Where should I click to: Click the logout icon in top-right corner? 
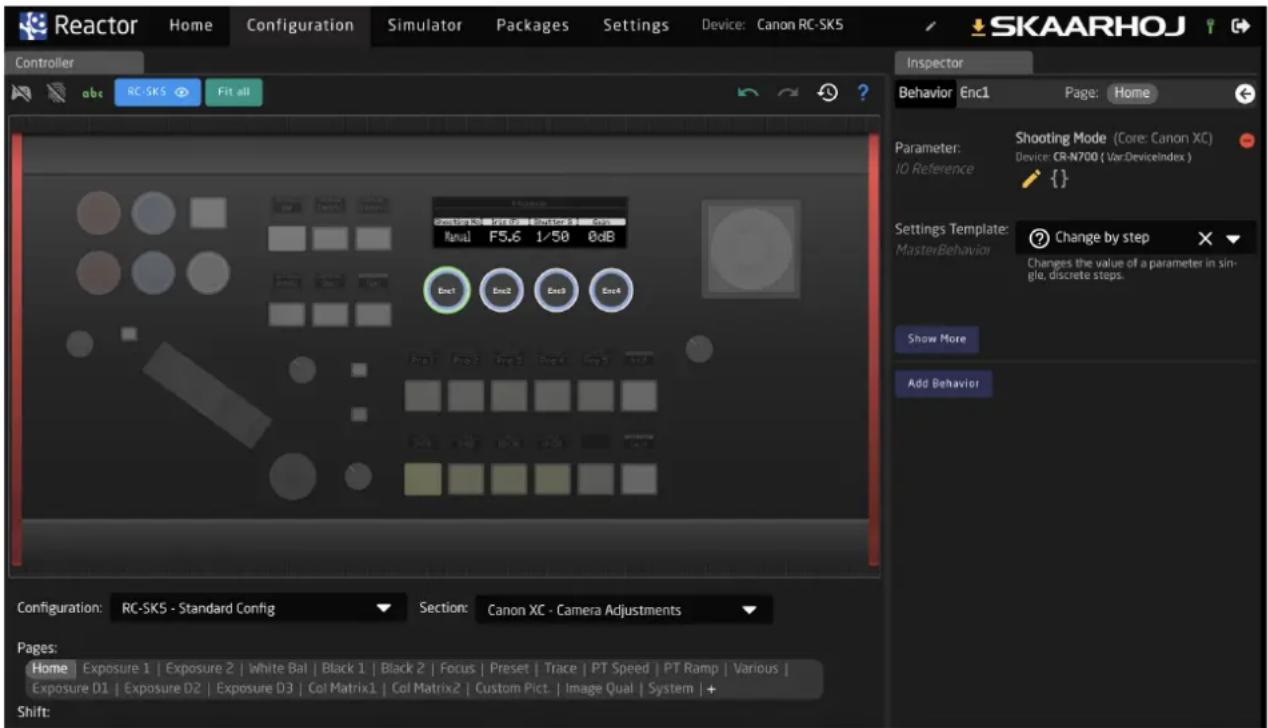pos(1241,26)
